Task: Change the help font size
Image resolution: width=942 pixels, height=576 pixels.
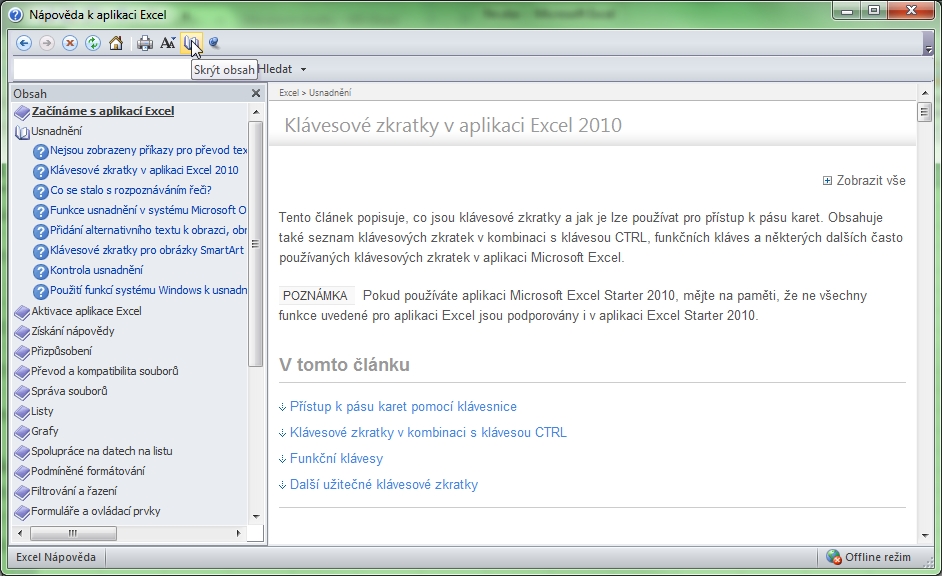Action: tap(168, 43)
